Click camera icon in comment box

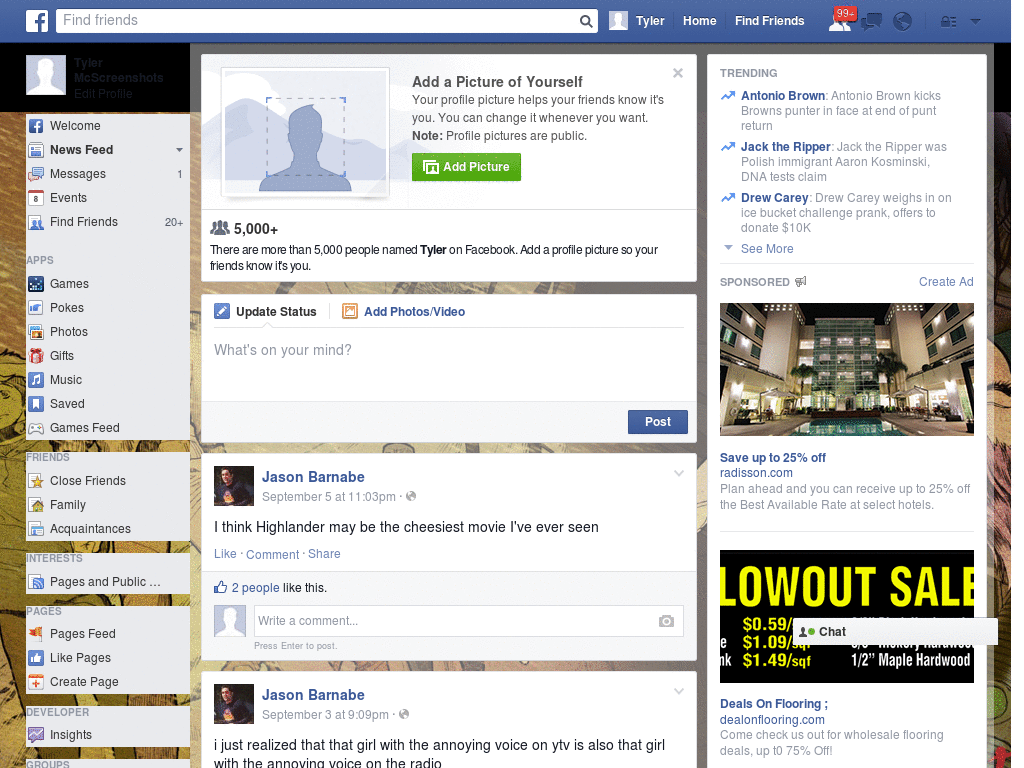(666, 621)
